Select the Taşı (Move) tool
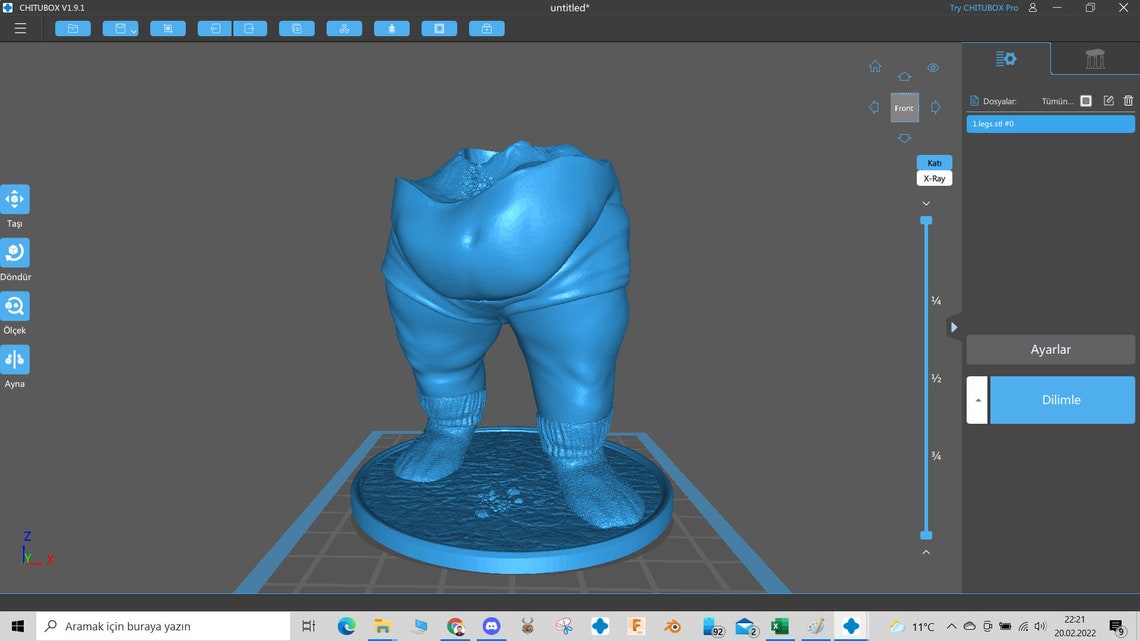The width and height of the screenshot is (1140, 641). pos(14,198)
